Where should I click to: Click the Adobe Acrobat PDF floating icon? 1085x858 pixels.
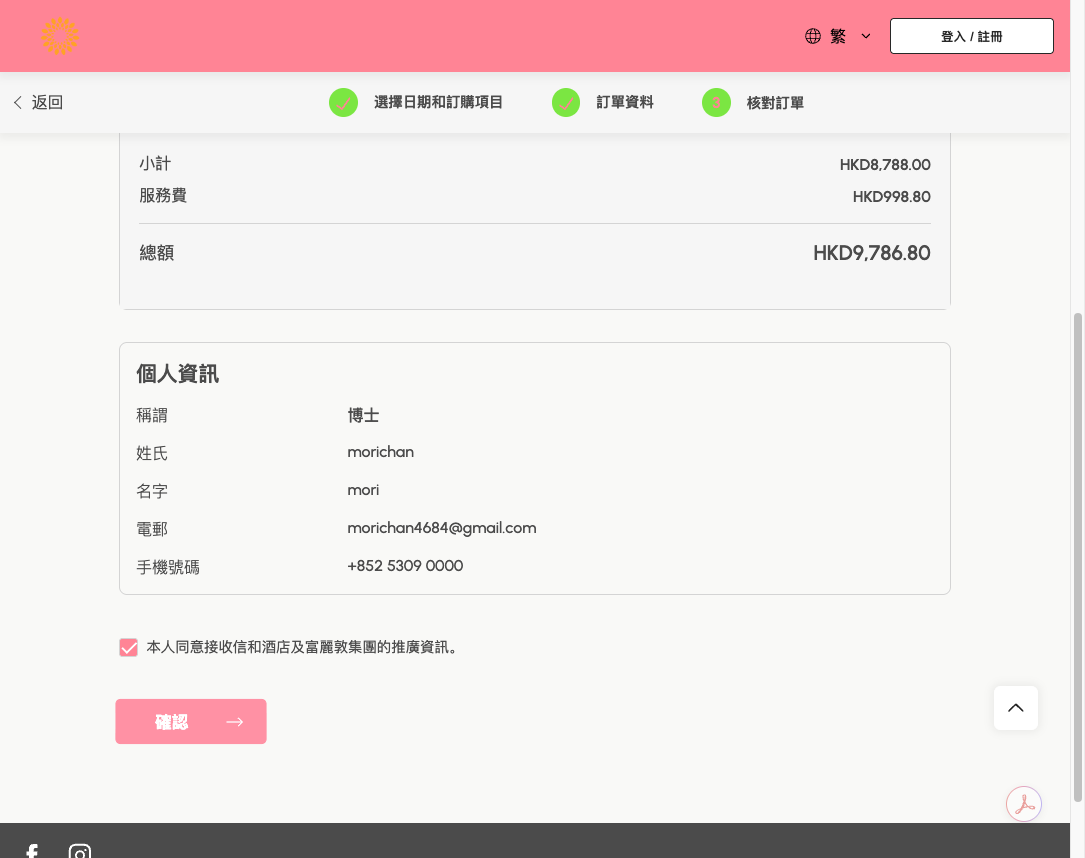click(1024, 804)
